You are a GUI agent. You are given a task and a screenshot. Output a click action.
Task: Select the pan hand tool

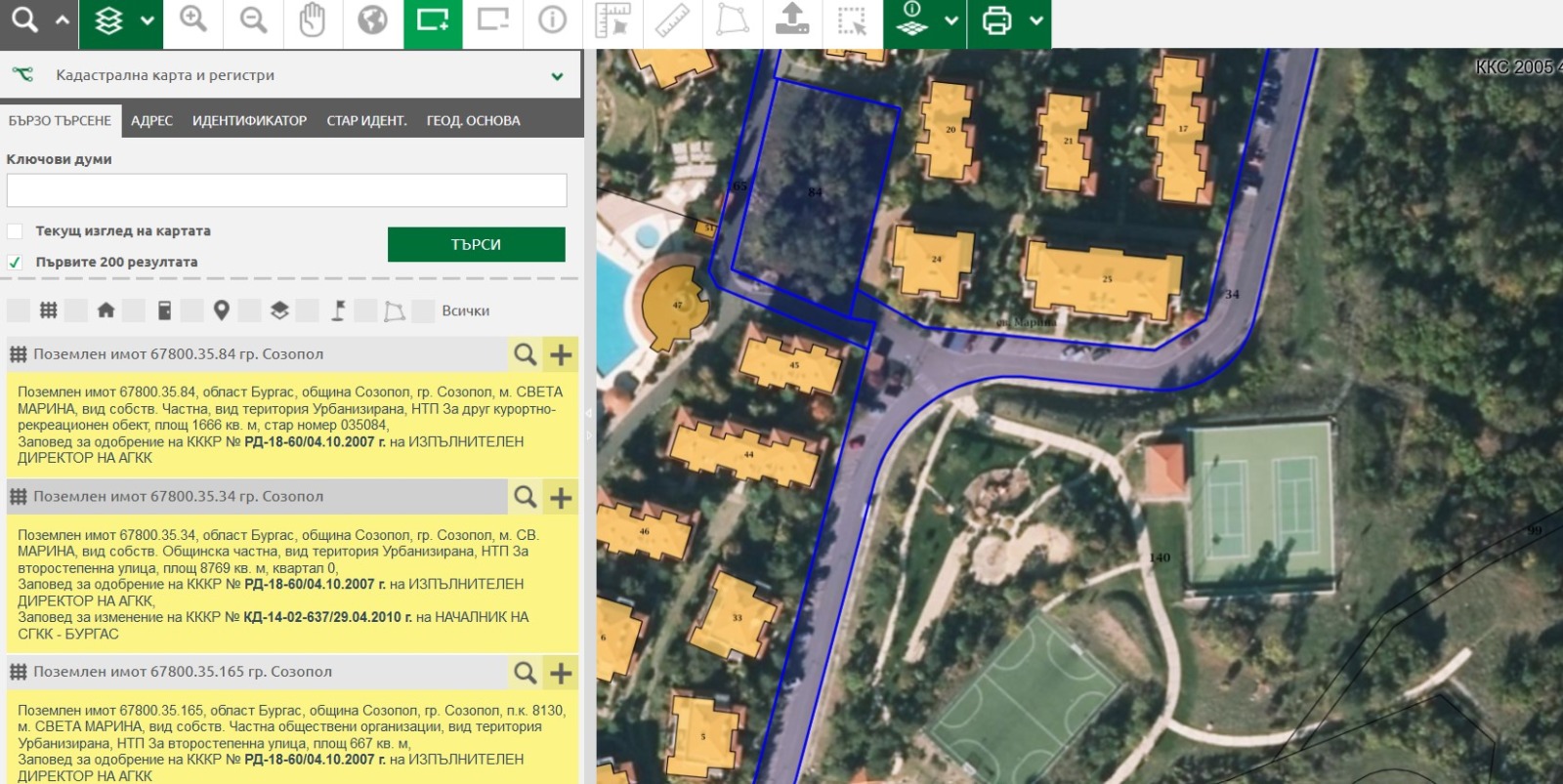pyautogui.click(x=313, y=21)
